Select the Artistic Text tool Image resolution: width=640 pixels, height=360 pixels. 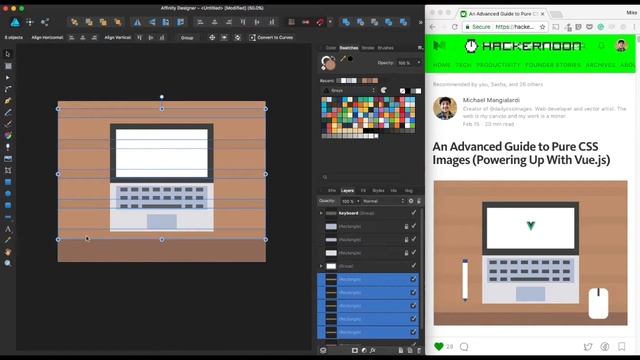[8, 229]
